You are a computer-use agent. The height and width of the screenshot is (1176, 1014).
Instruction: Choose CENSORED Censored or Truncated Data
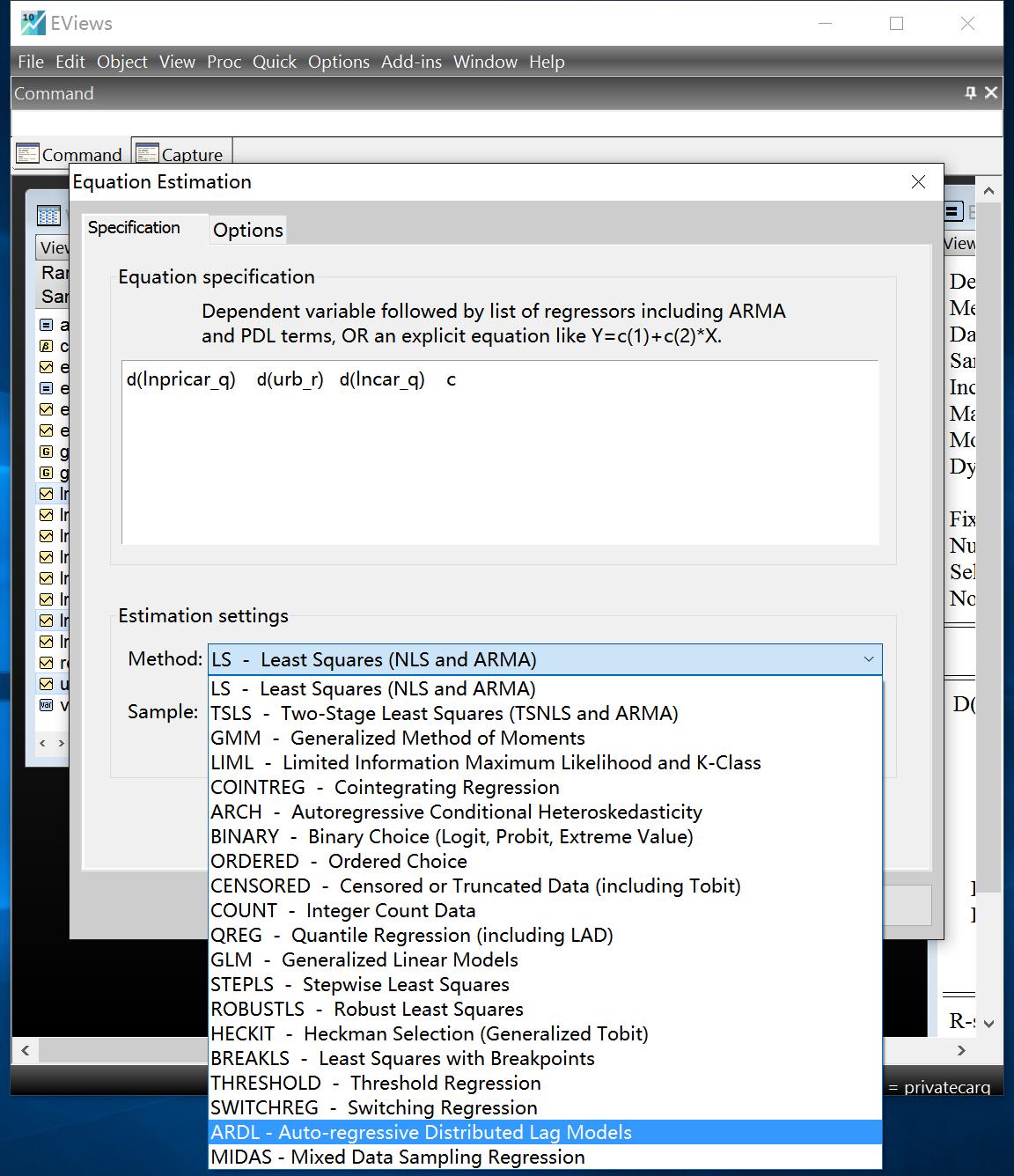(545, 886)
